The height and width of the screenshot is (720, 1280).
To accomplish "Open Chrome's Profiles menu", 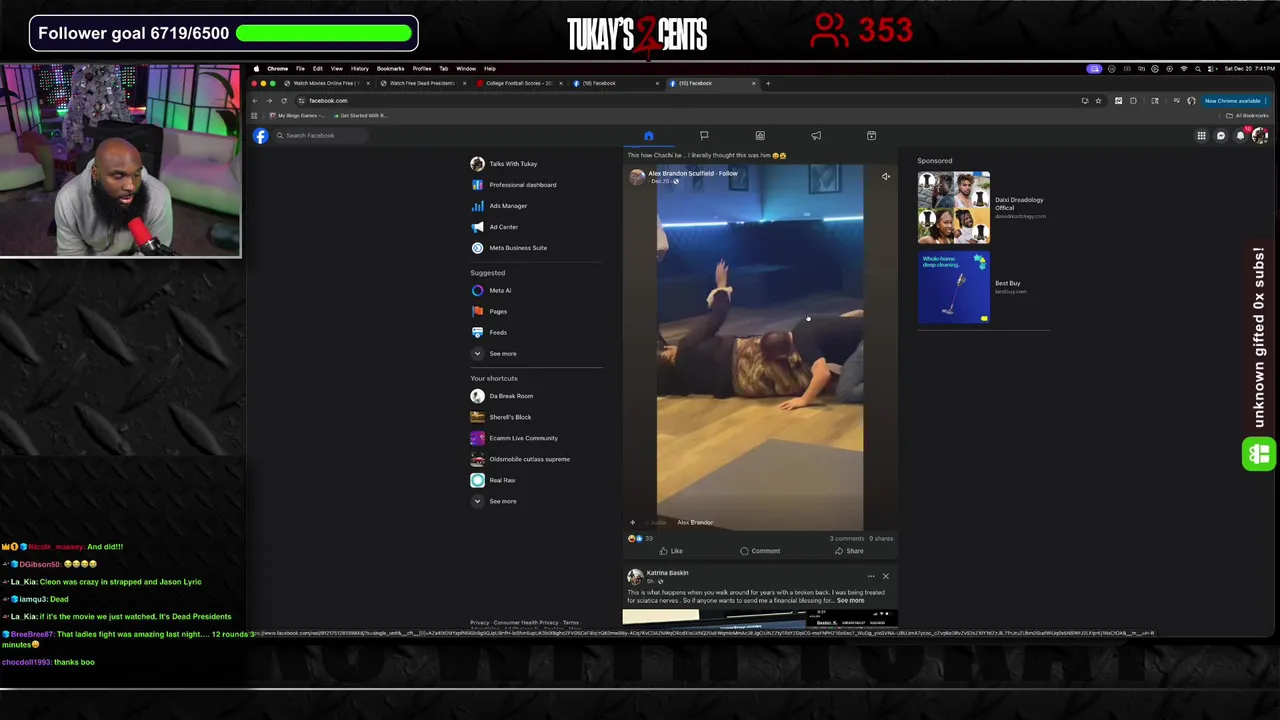I will pyautogui.click(x=422, y=69).
